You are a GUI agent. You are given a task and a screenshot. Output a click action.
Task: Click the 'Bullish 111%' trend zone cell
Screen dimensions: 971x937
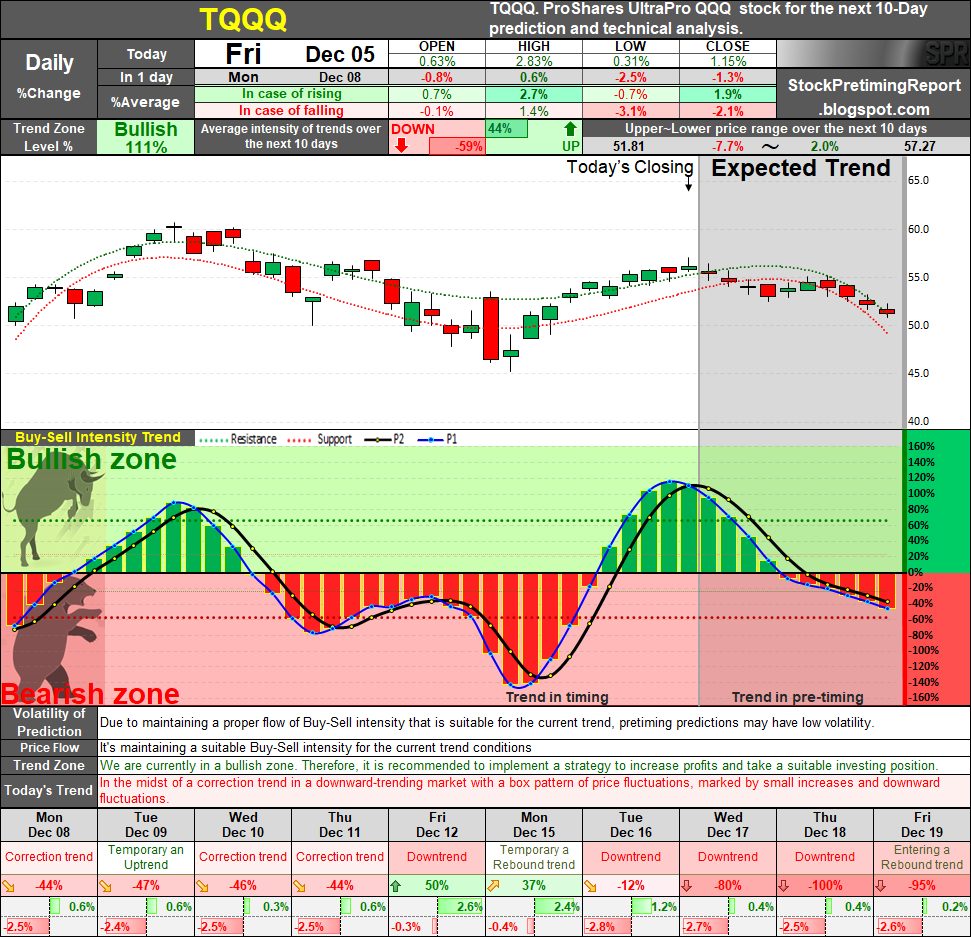(x=146, y=137)
